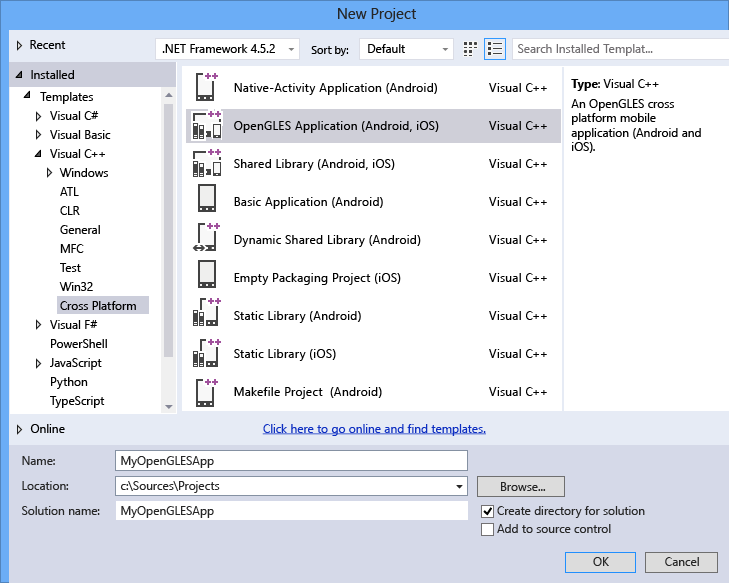Select "Dynamic Shared Library (Android)" template name
Screen dimensions: 729x583
coord(327,240)
